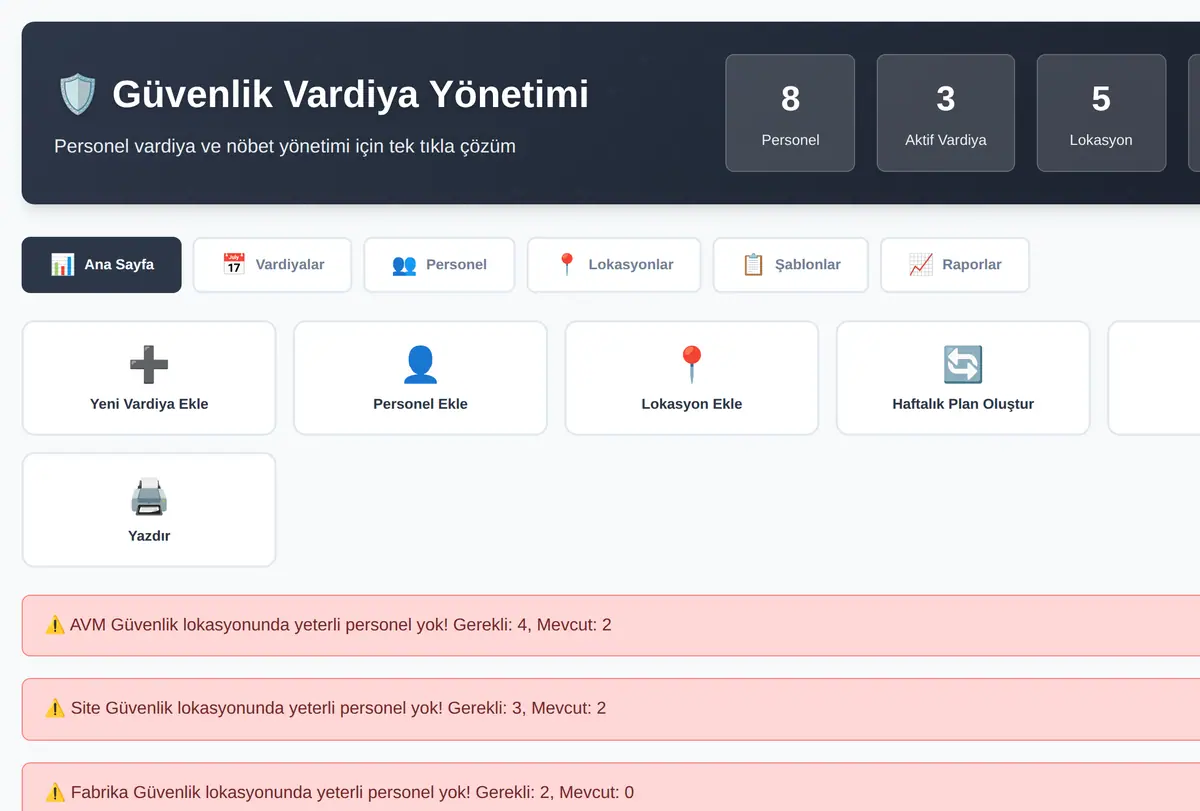Click the Yazdır label
The image size is (1200, 811).
(149, 536)
